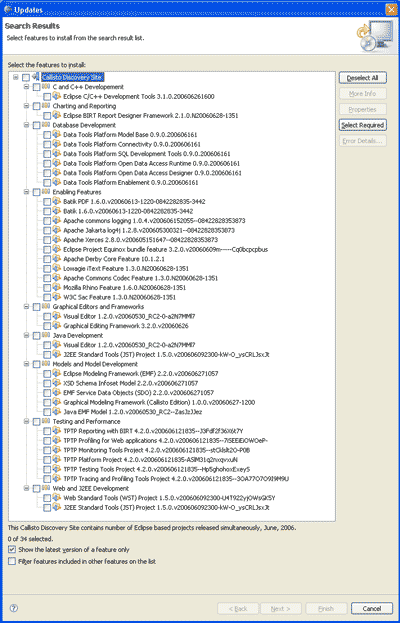The width and height of the screenshot is (400, 623).
Task: Click the Data Tools Platform Enablement icon
Action: point(56,182)
